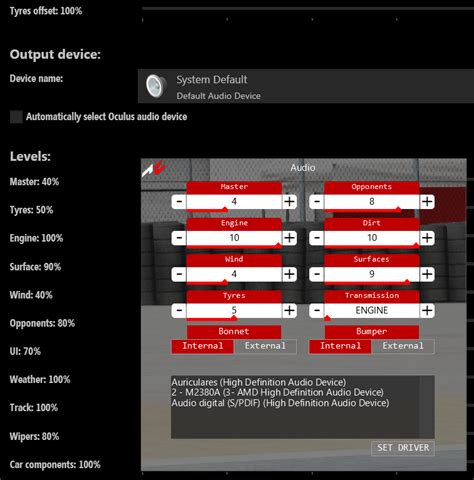Select Internal under Bumper
This screenshot has height=480, width=474.
coord(340,346)
